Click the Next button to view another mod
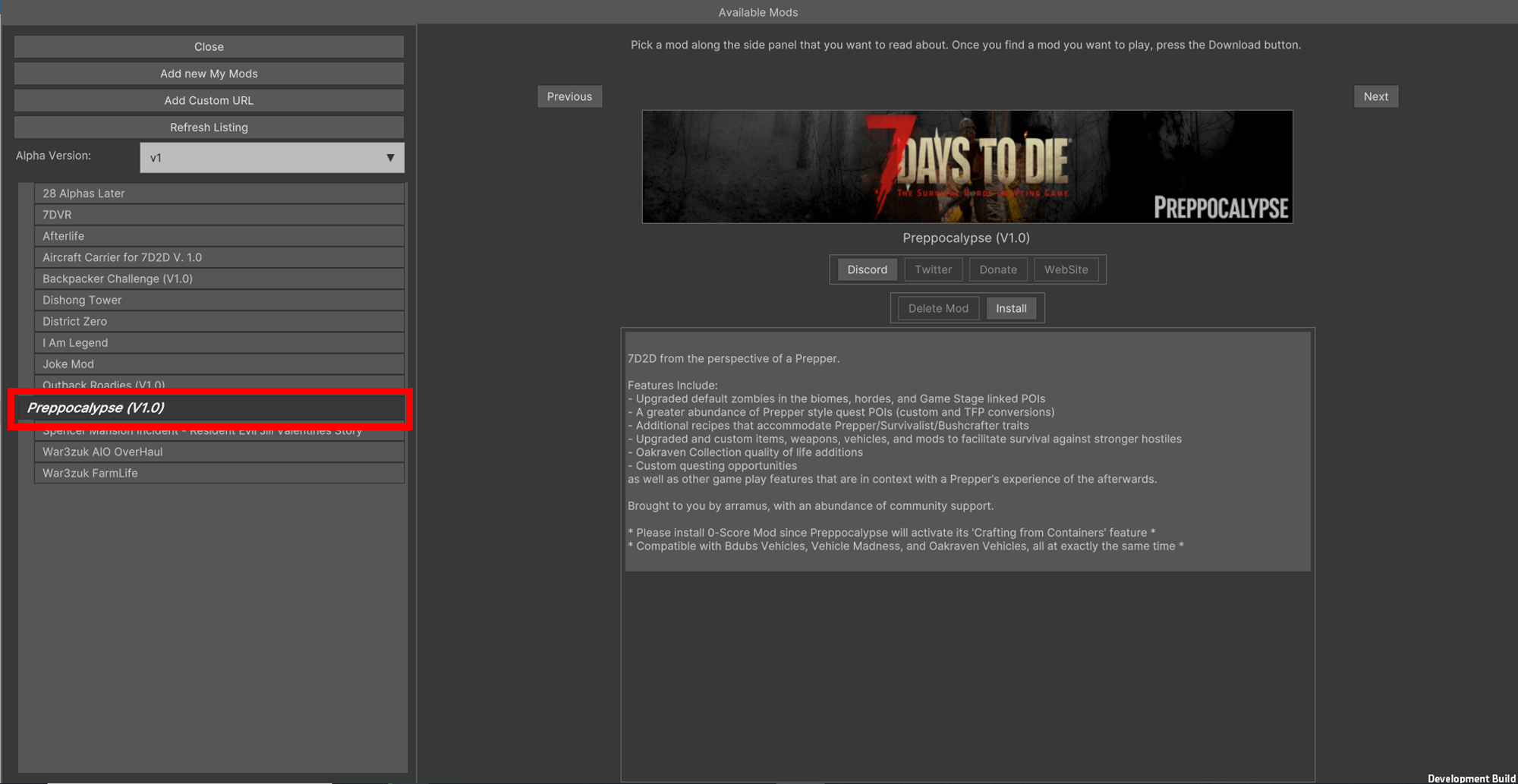 (1375, 96)
